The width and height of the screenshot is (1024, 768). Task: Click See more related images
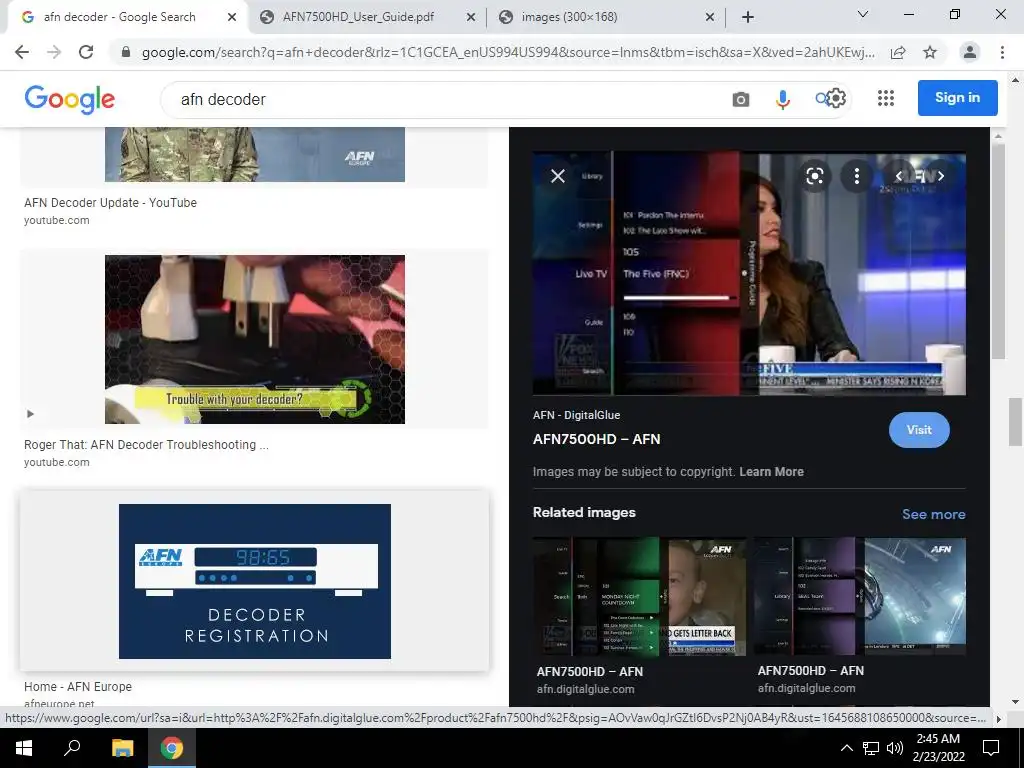pyautogui.click(x=933, y=514)
